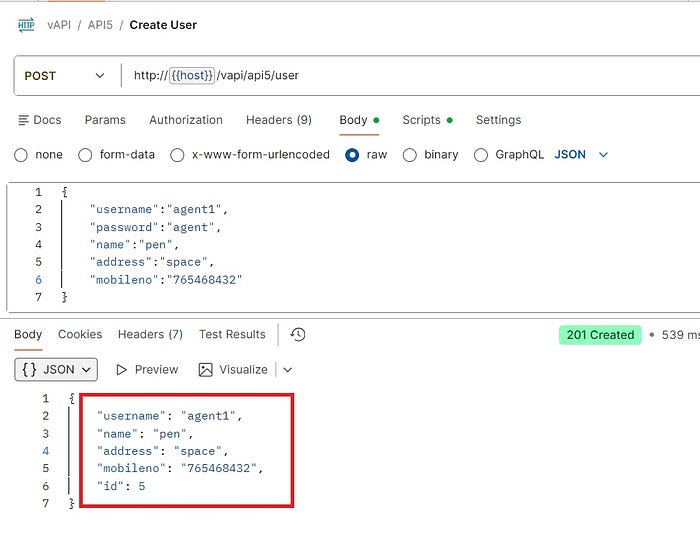Click the Preview play icon

click(x=121, y=370)
